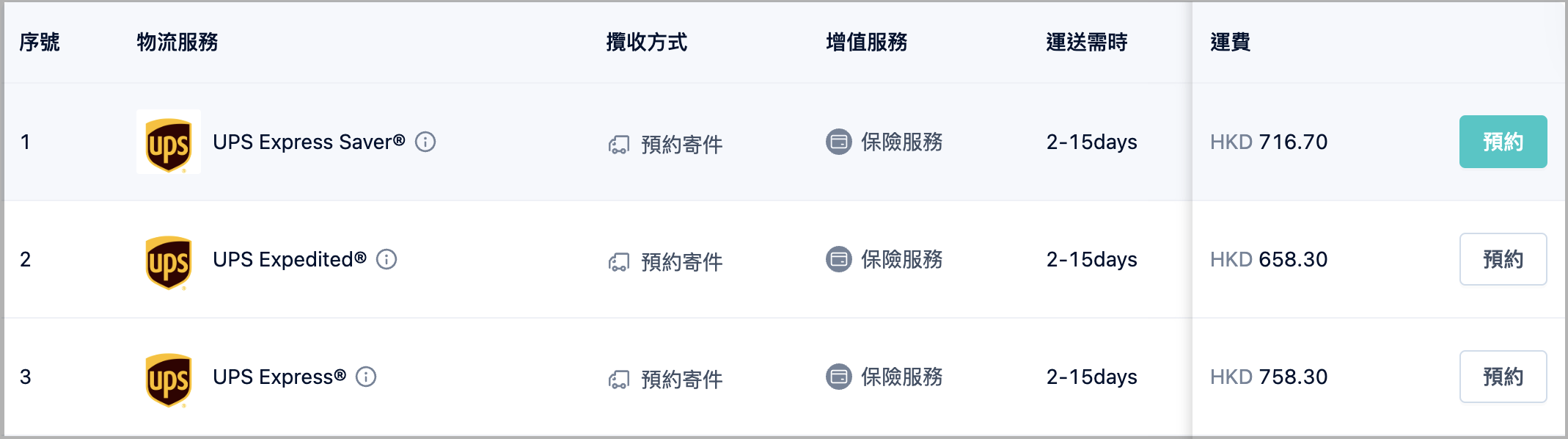Book UPS Expedited at HKD 658.30
1568x439 pixels.
[x=1503, y=259]
